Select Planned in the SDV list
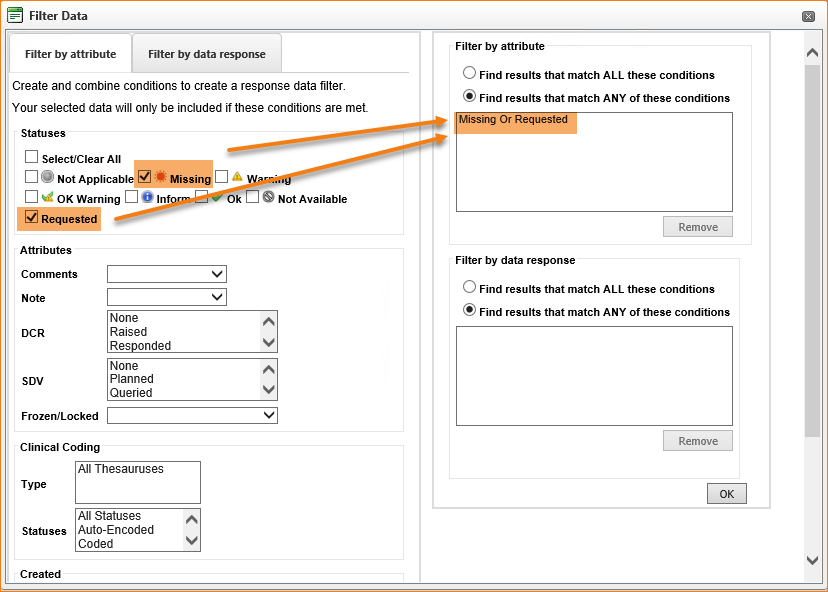828x592 pixels. pos(131,379)
